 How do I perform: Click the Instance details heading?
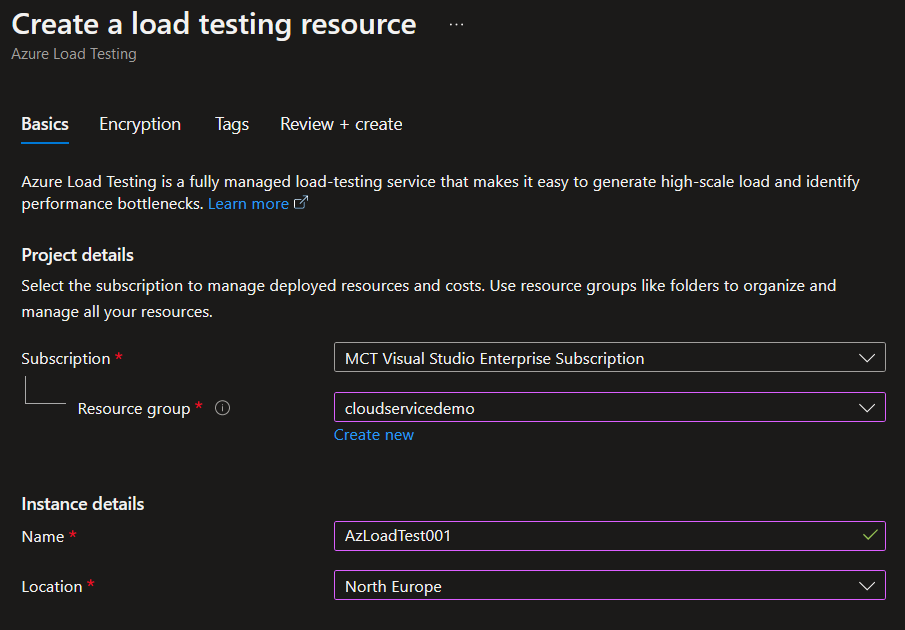tap(83, 504)
